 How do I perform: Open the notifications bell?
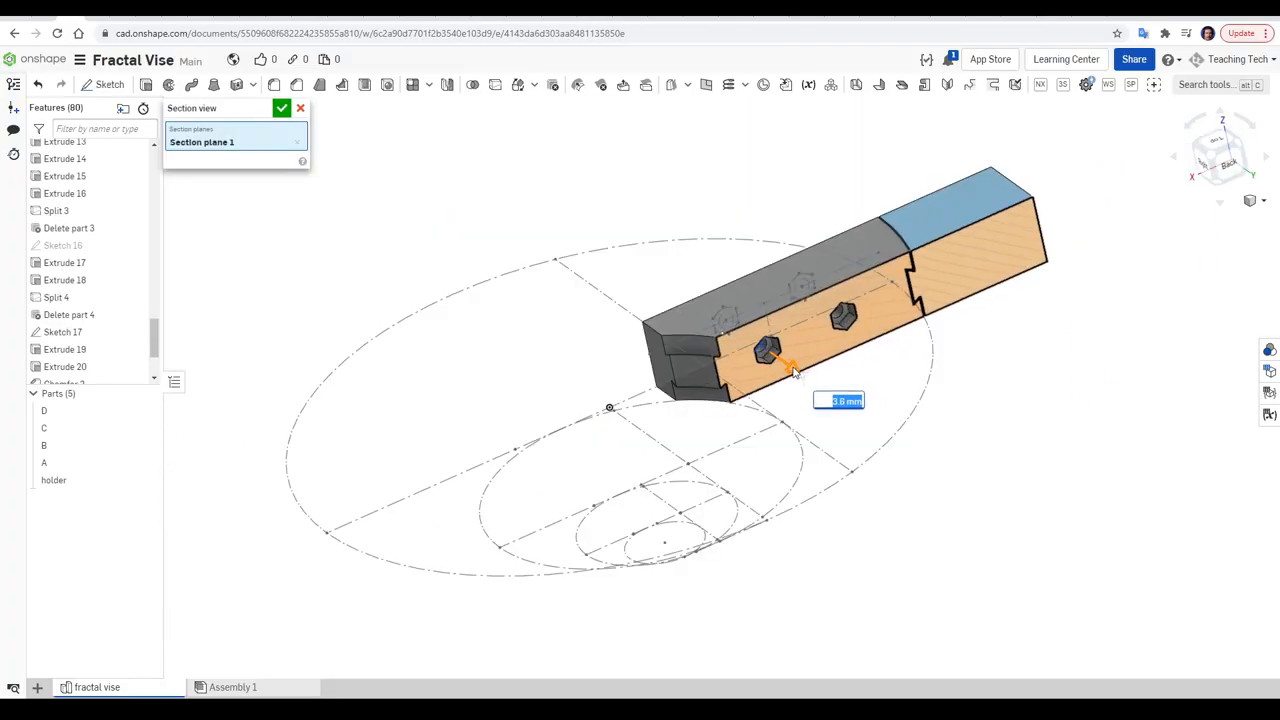(948, 60)
